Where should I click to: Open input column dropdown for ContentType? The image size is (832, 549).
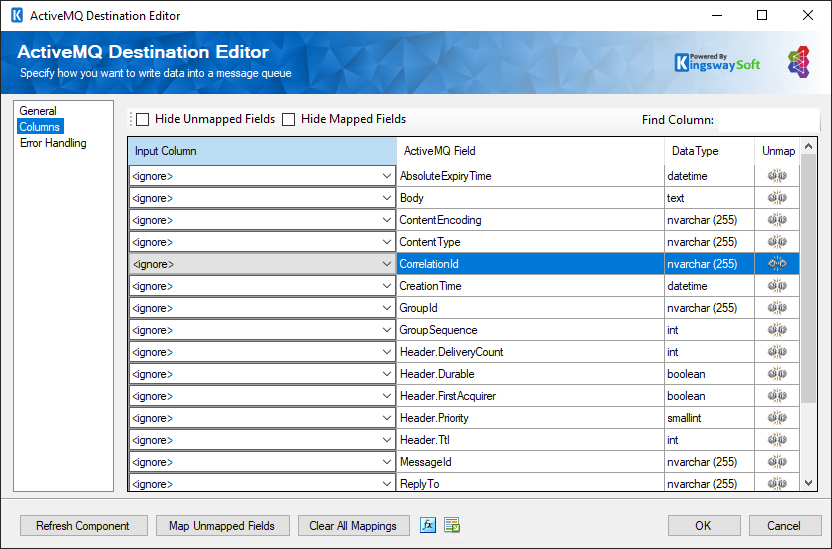387,242
